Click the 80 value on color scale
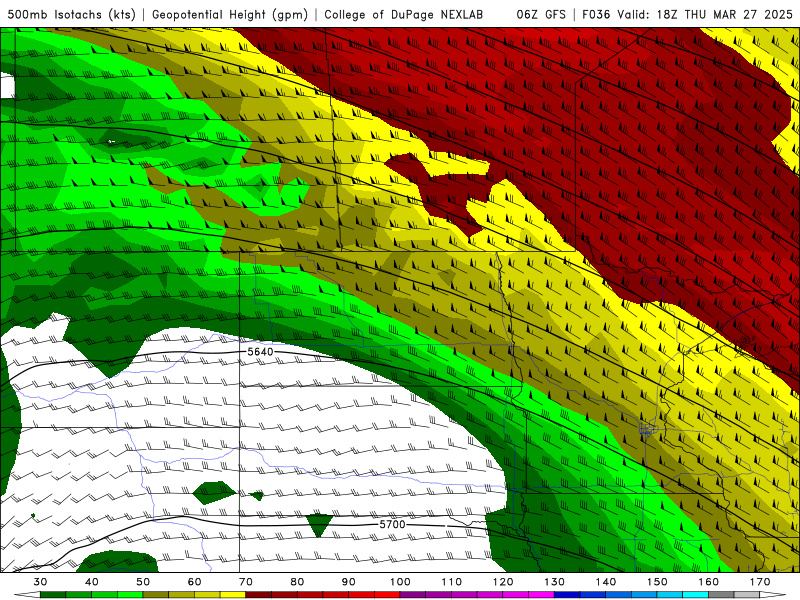This screenshot has height=600, width=800. click(x=297, y=582)
